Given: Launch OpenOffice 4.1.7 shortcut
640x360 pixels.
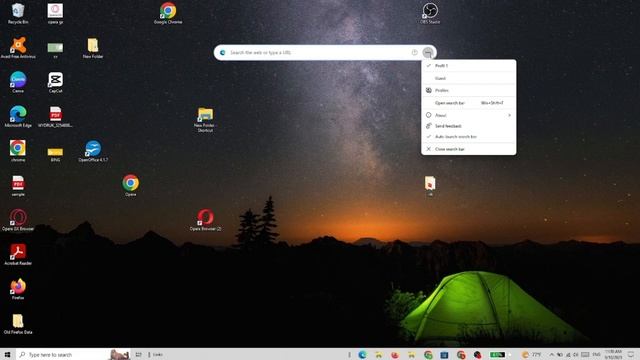Looking at the screenshot, I should point(93,151).
